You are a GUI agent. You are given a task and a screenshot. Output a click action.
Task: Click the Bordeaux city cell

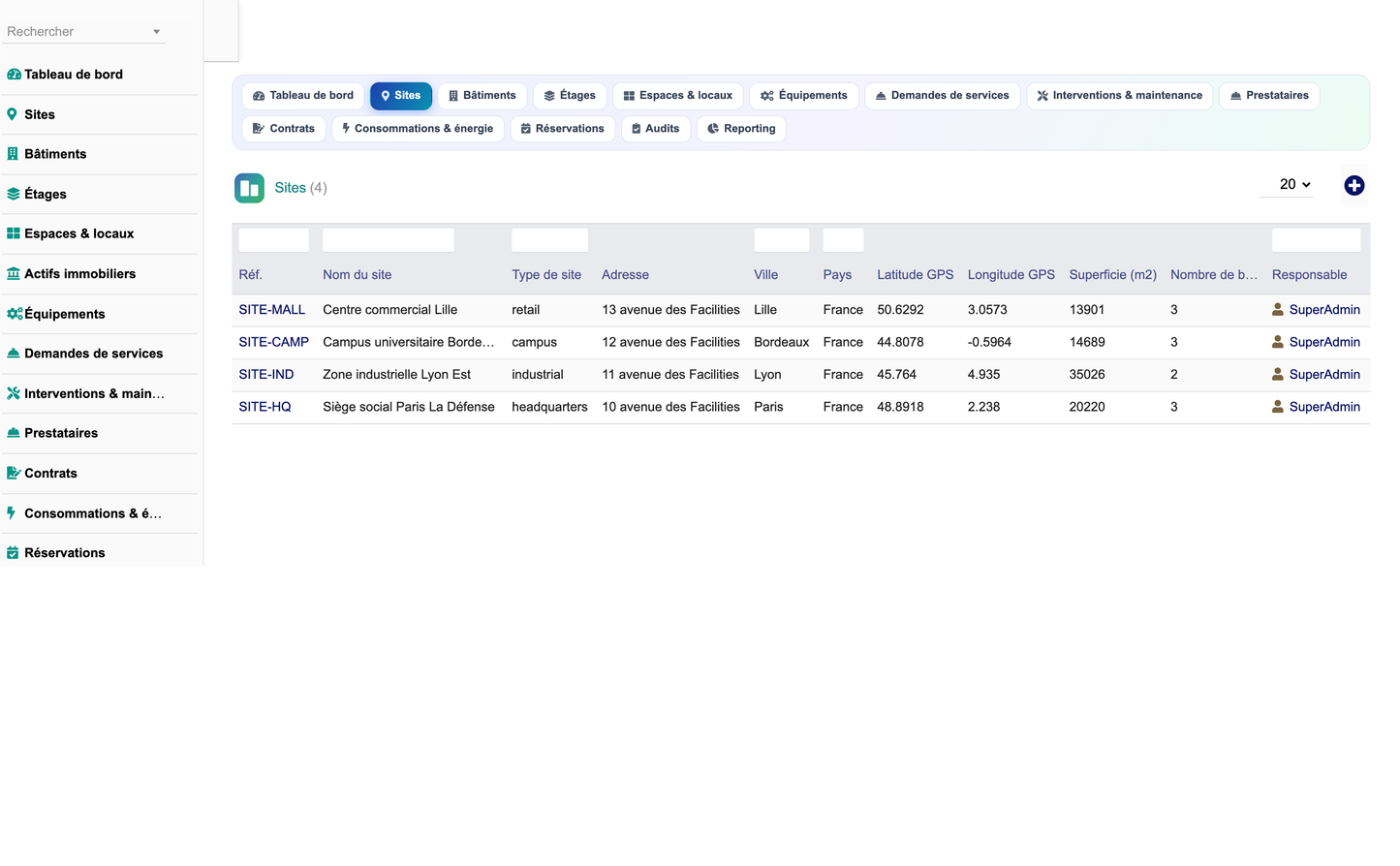782,342
